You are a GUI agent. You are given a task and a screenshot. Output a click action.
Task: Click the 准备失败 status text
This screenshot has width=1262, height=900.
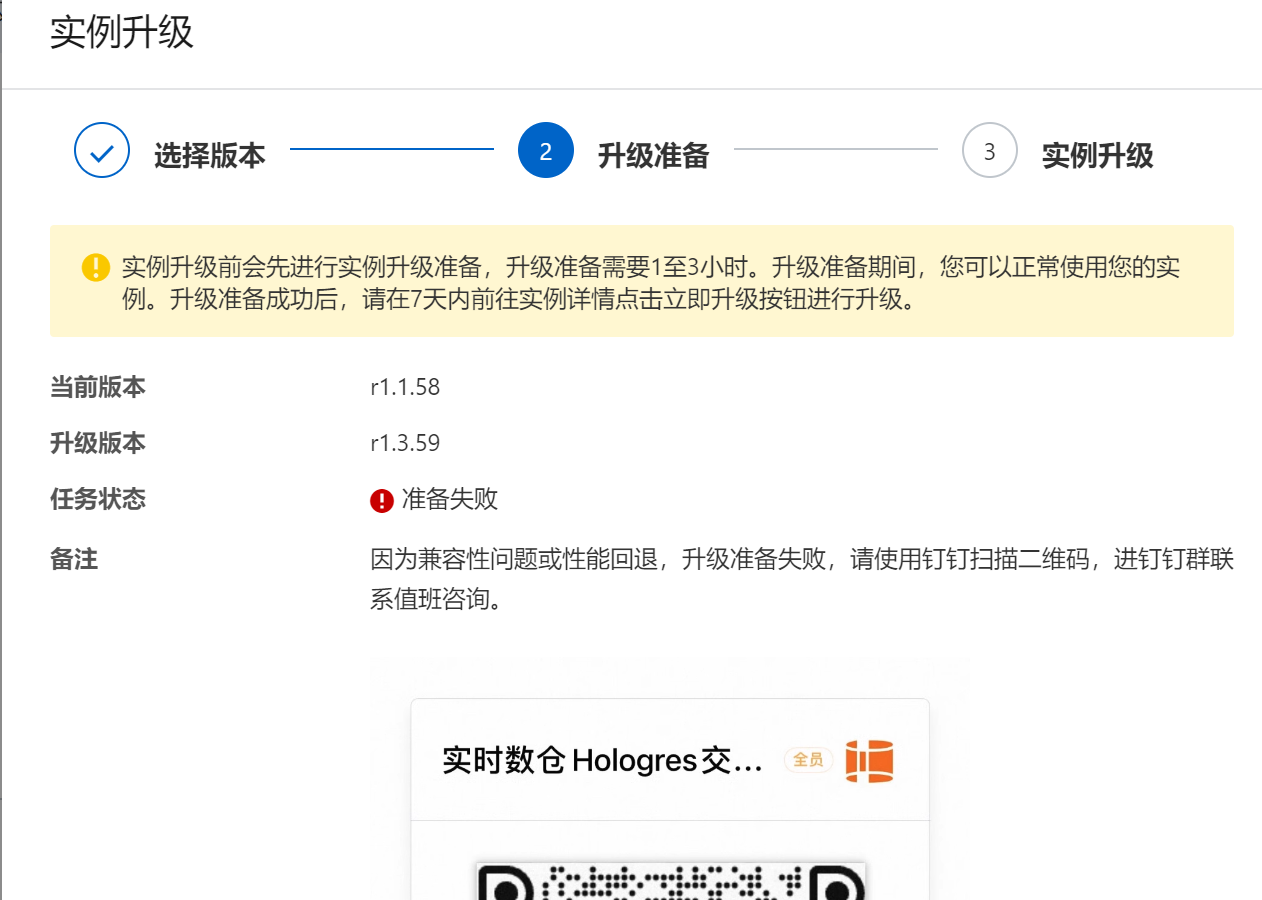pos(450,500)
